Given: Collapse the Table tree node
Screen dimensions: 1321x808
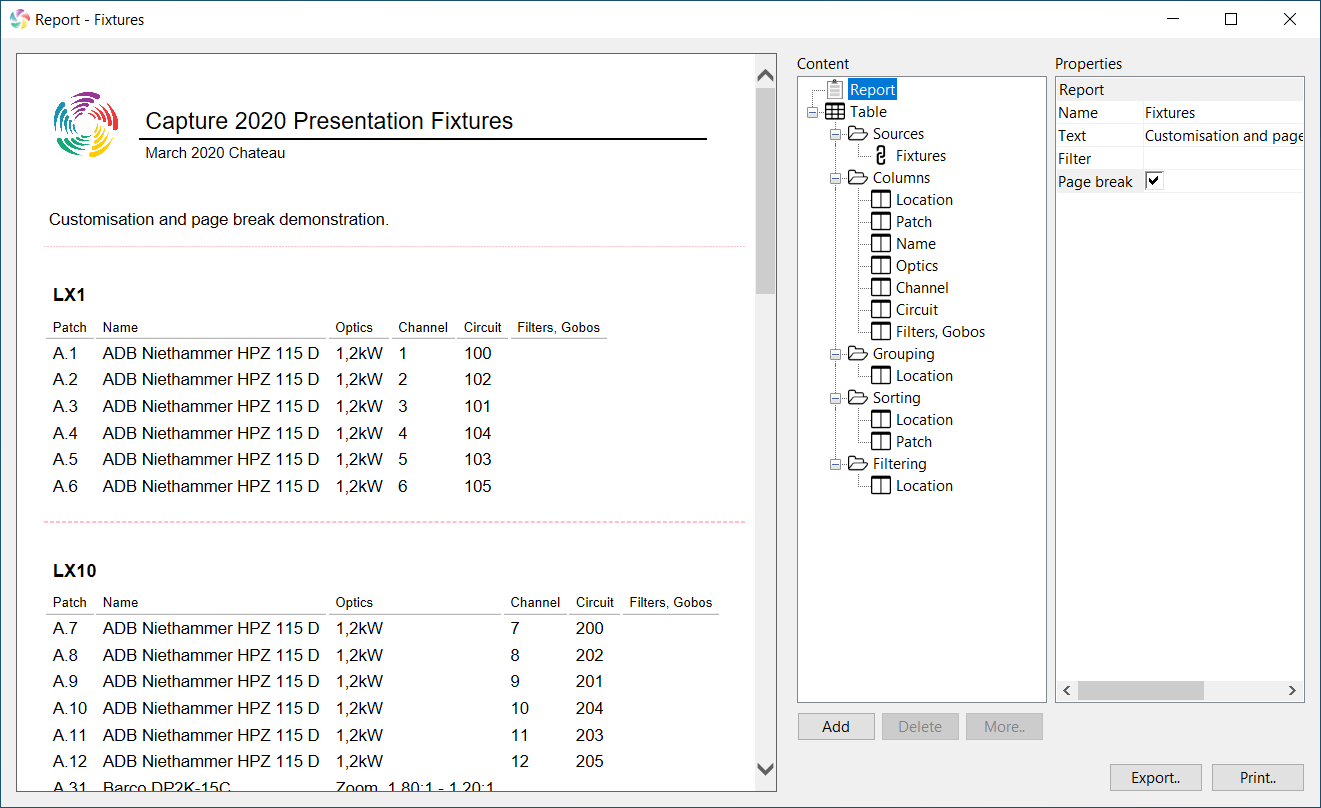Looking at the screenshot, I should 812,112.
